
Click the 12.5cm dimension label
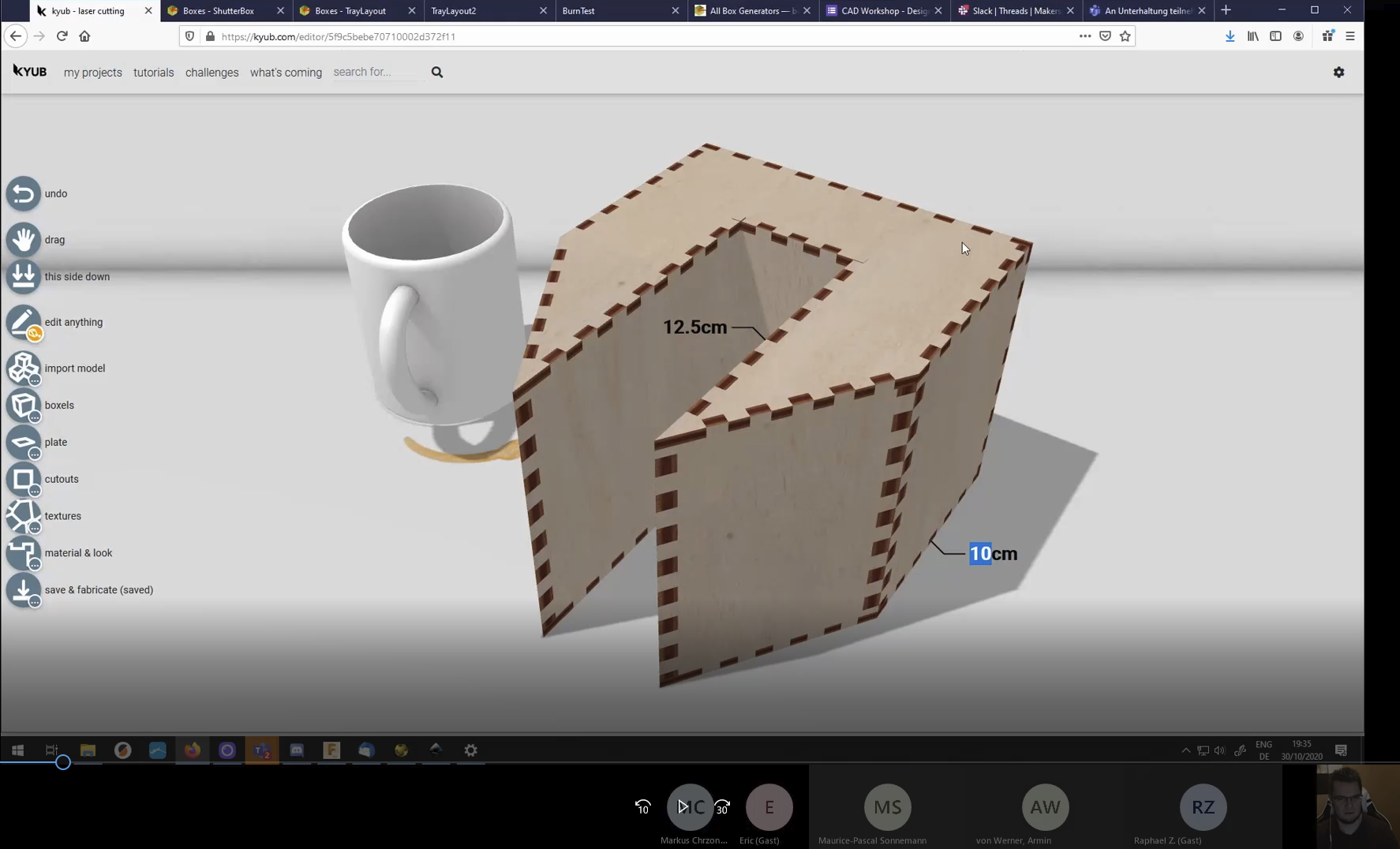694,327
